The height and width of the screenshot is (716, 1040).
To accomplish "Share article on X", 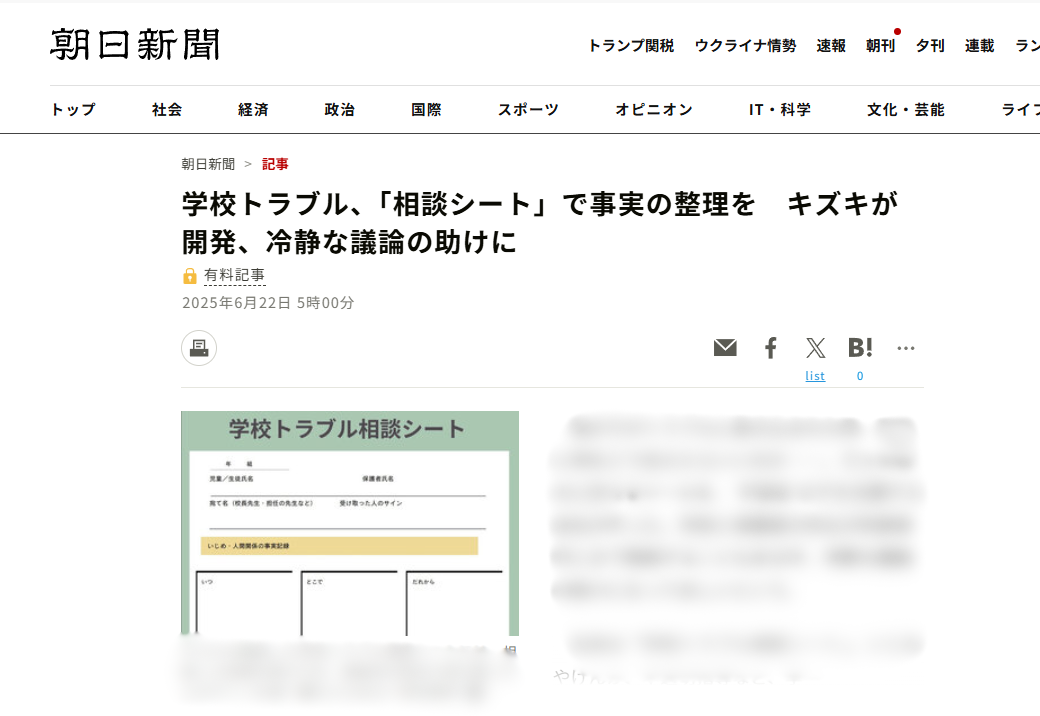I will point(815,347).
